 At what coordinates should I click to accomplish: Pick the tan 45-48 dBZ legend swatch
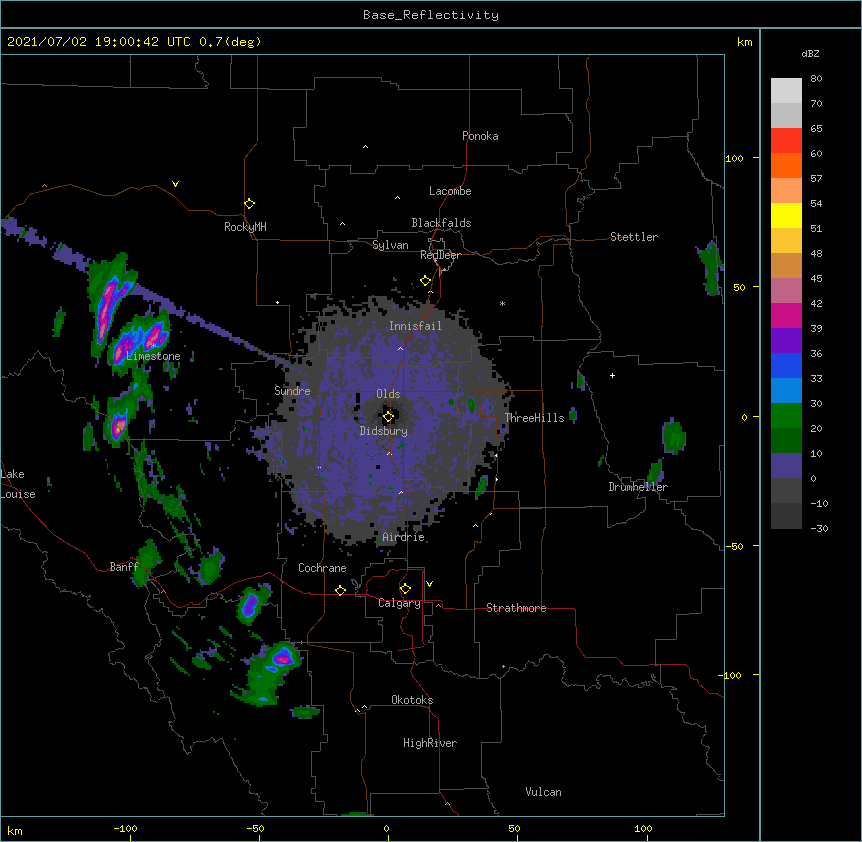[x=786, y=265]
